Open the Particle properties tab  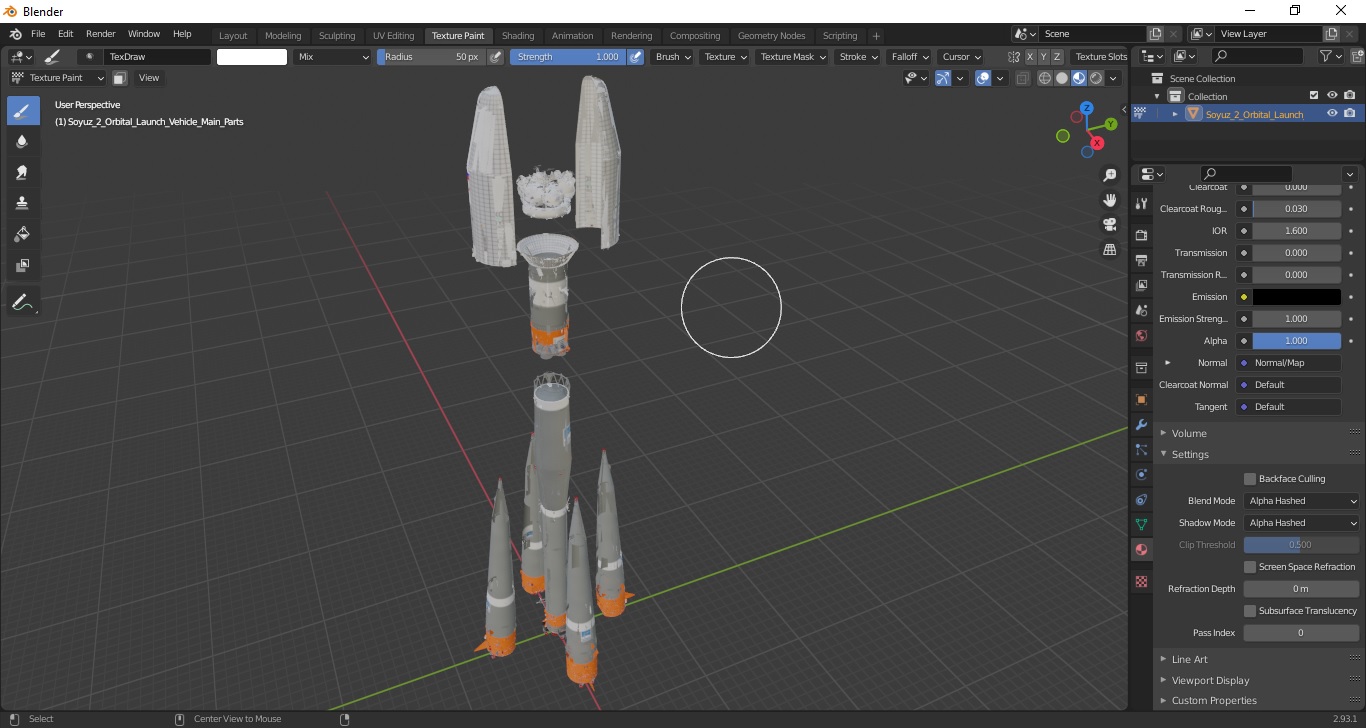click(x=1141, y=450)
